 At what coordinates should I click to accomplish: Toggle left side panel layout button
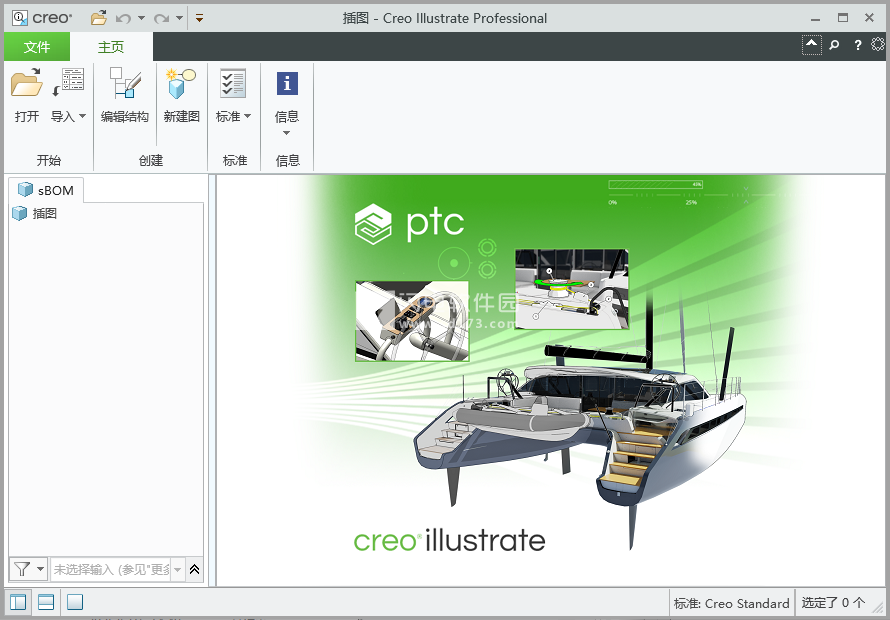tap(18, 602)
